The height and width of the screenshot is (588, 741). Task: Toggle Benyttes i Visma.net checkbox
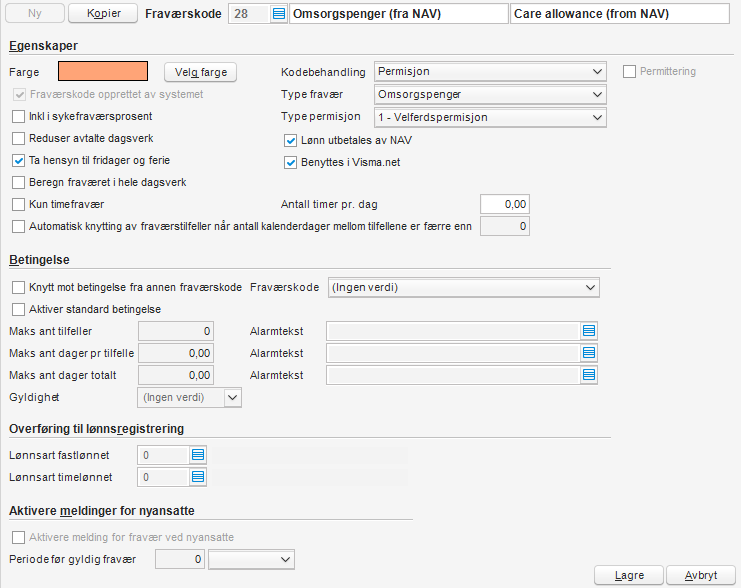click(290, 163)
